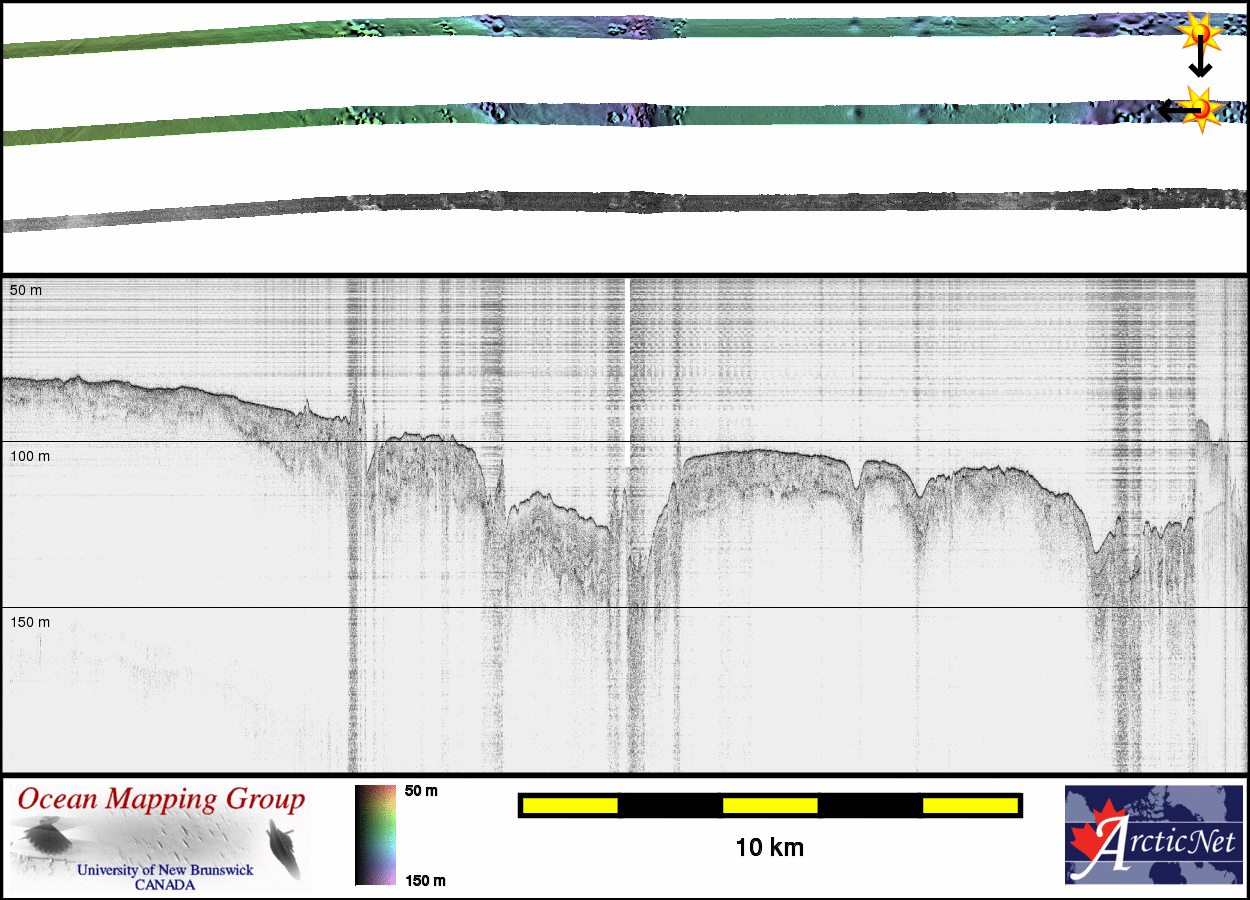Click the 150 m label beside color legend
Screen dimensions: 1250x900
[x=424, y=880]
